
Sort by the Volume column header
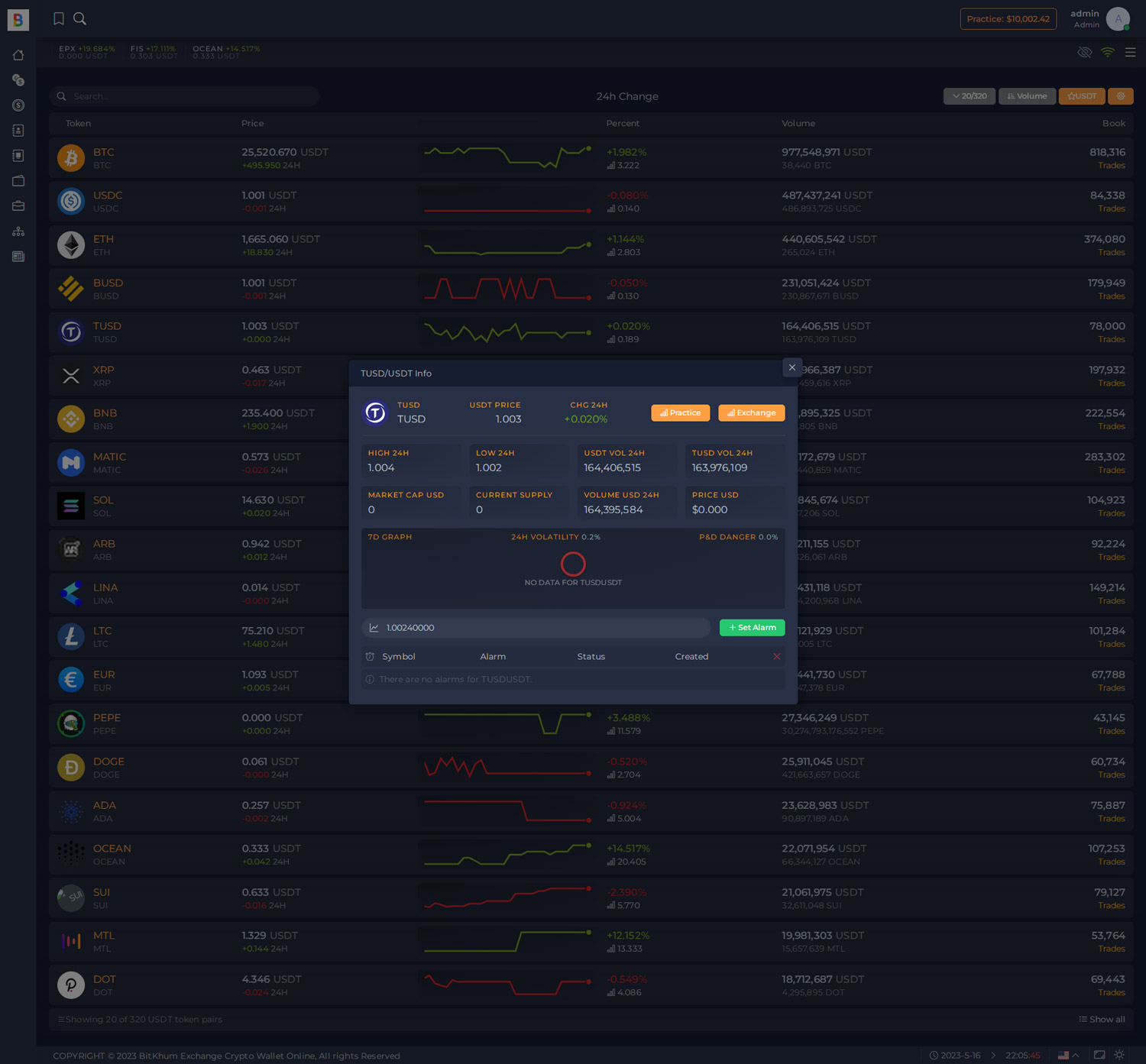(798, 124)
